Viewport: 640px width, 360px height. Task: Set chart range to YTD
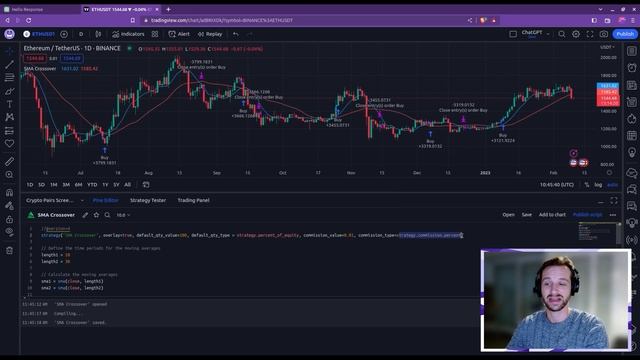(92, 185)
